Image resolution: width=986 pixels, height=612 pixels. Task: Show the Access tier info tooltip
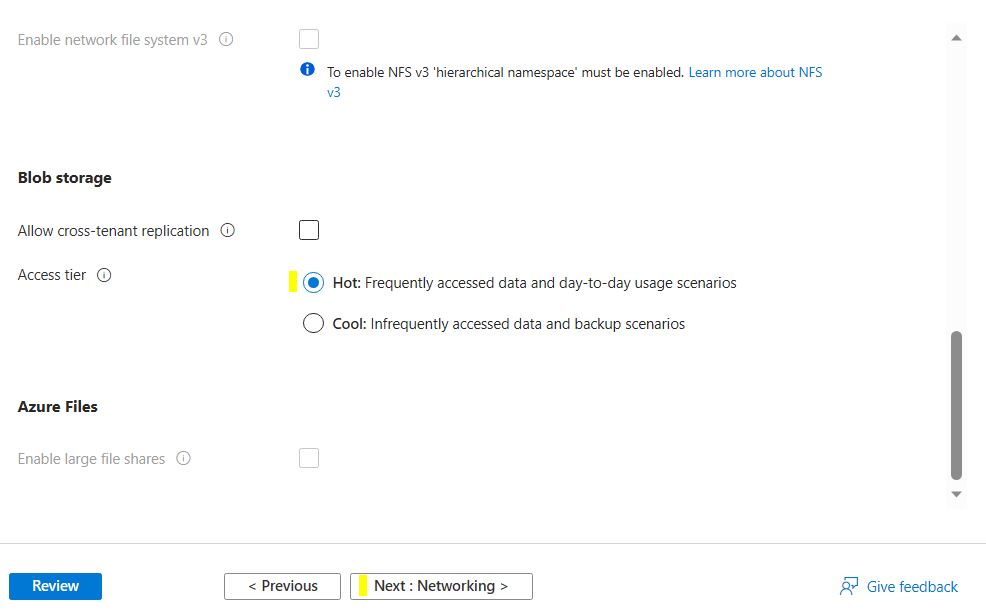104,275
